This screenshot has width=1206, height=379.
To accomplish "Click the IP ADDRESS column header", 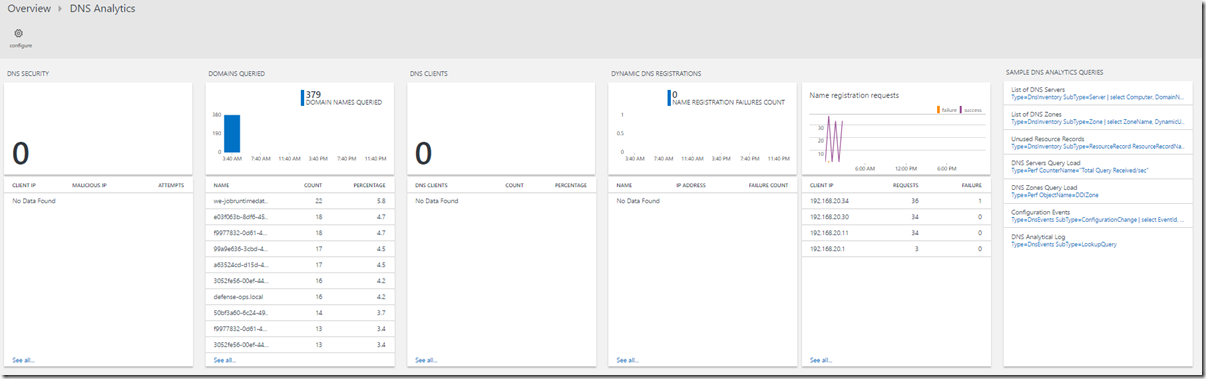I will pos(692,185).
